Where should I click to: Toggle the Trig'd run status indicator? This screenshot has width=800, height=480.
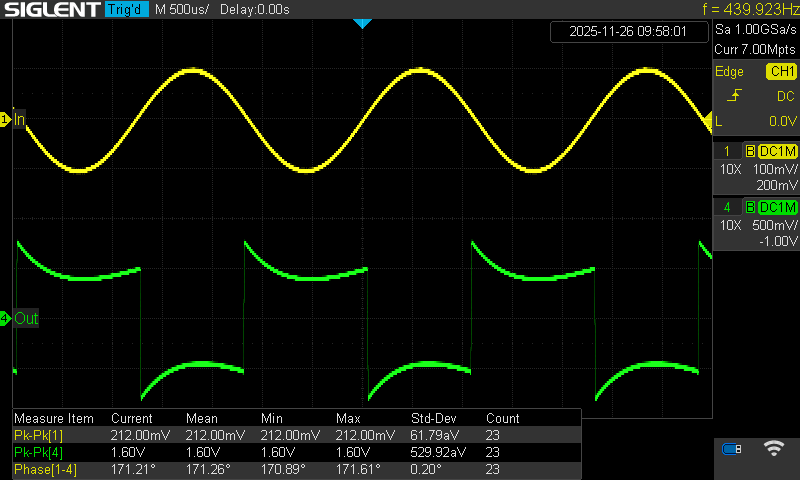(x=126, y=10)
